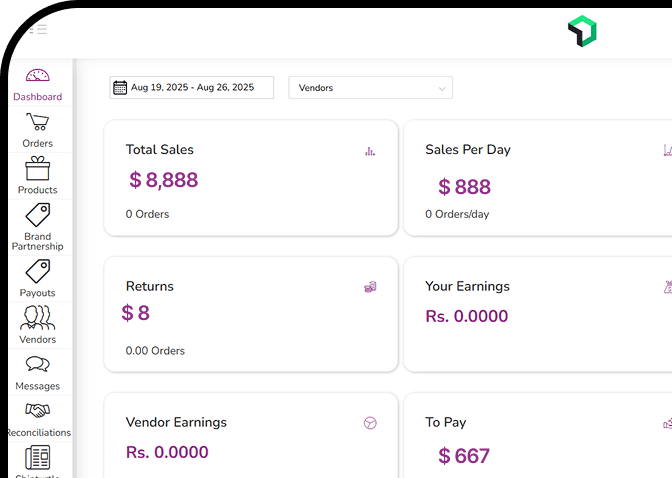Open Products gift box icon
Image resolution: width=672 pixels, height=478 pixels.
pyautogui.click(x=37, y=169)
